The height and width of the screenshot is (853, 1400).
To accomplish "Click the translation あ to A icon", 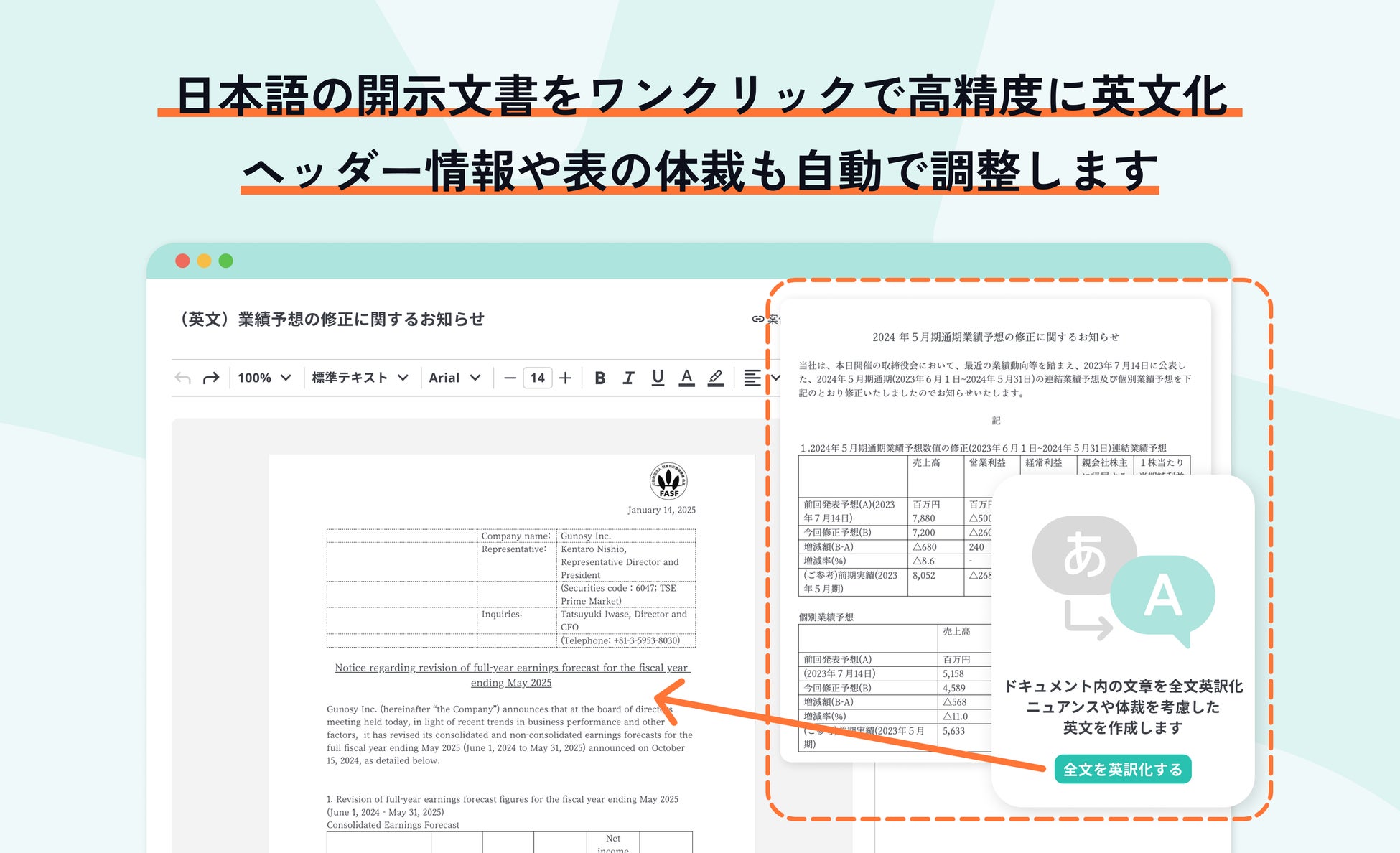I will pyautogui.click(x=1122, y=582).
